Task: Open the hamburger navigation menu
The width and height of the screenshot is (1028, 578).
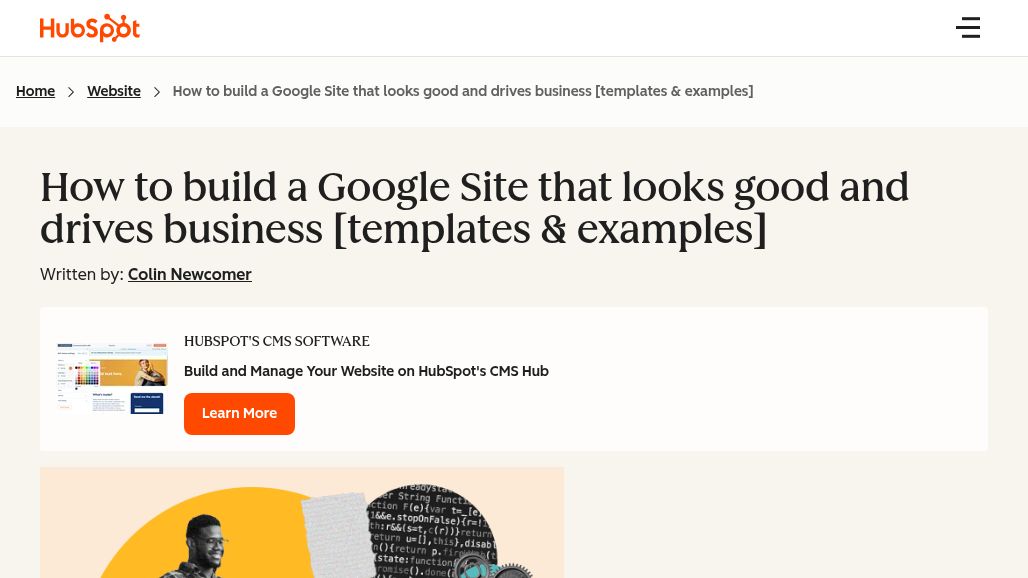Action: [968, 28]
